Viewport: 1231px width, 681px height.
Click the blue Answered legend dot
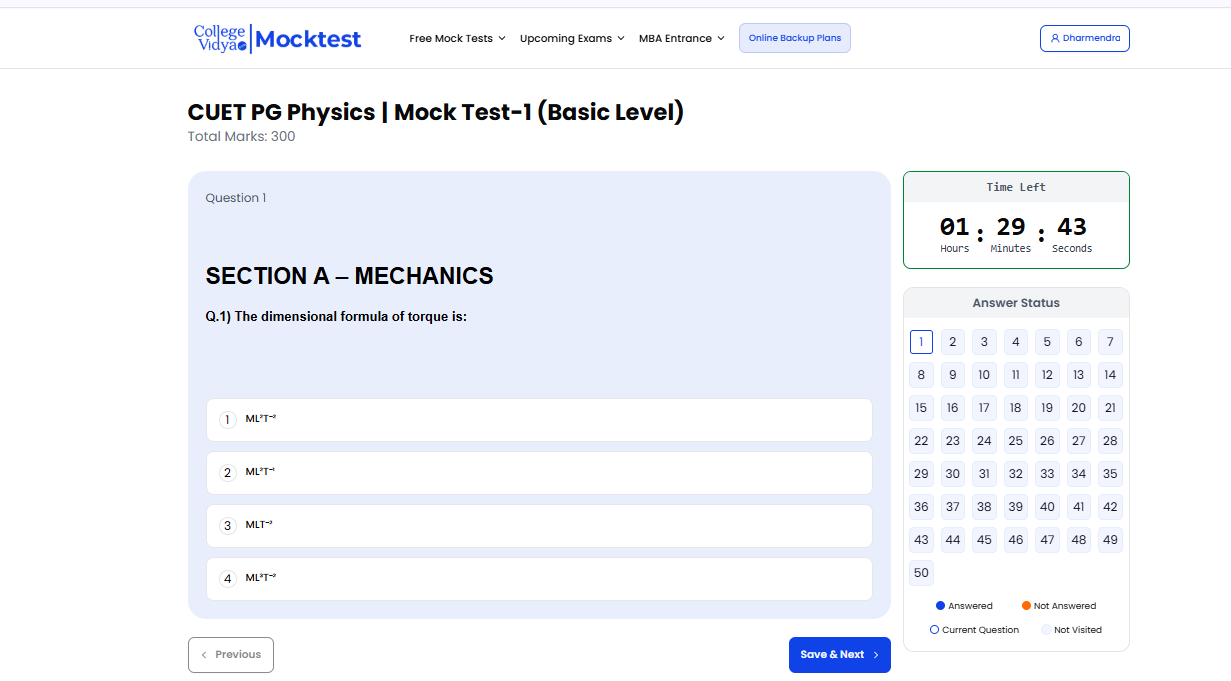pos(940,606)
